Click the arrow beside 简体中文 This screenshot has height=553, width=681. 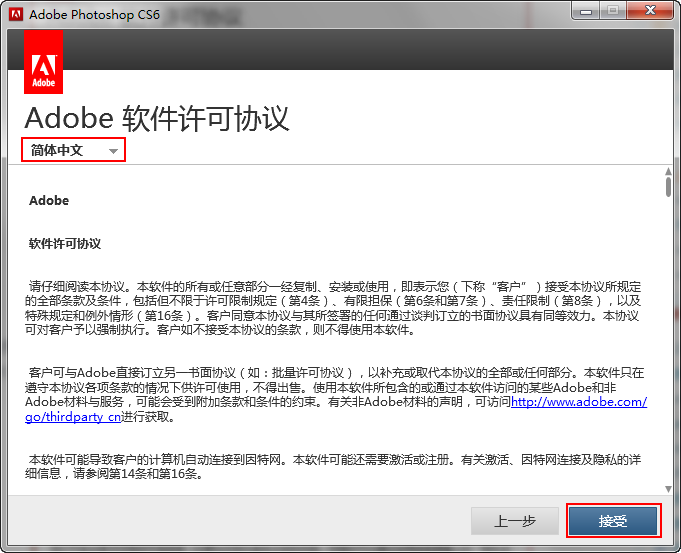[x=113, y=151]
